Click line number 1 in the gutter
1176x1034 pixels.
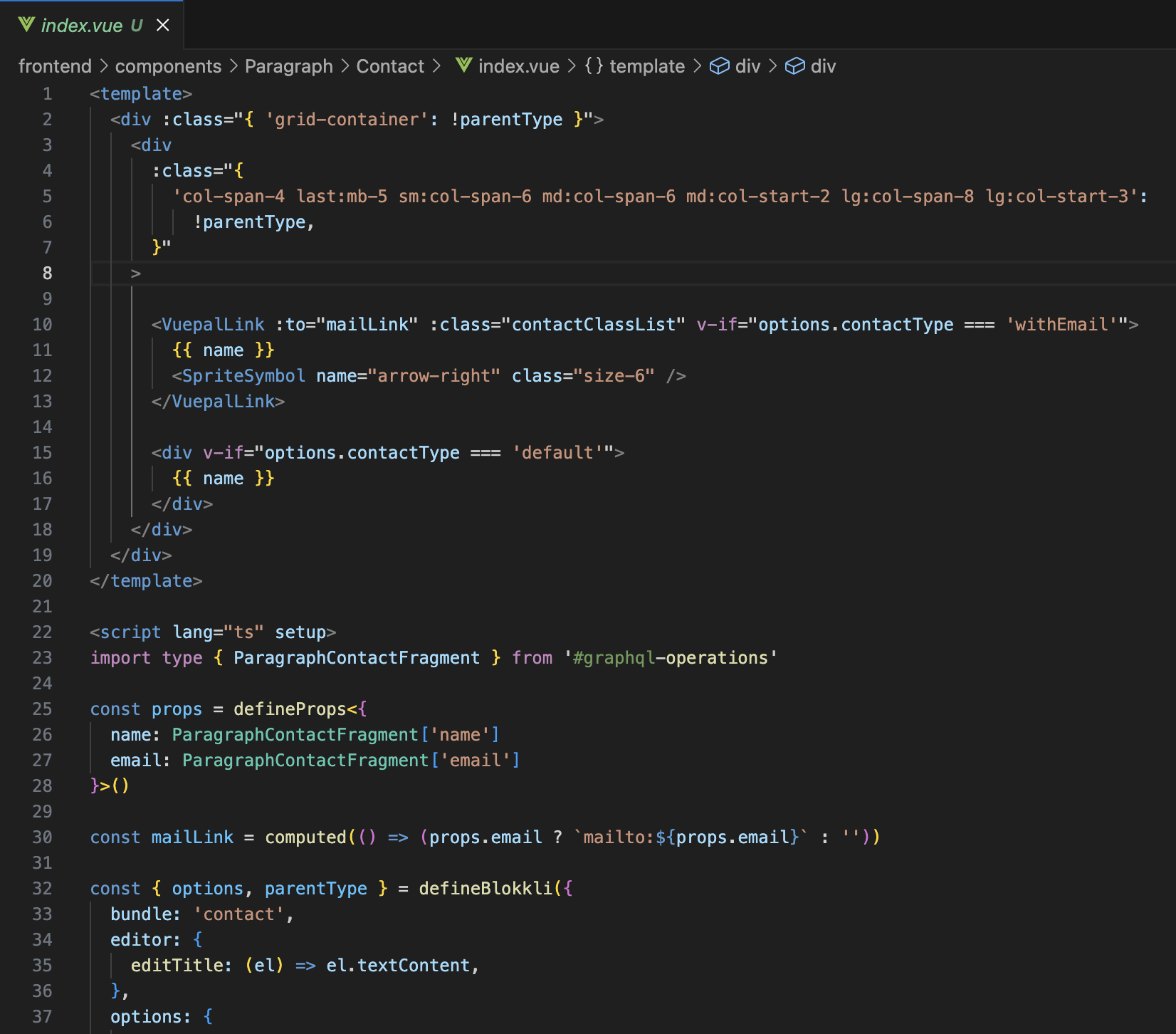tap(47, 94)
